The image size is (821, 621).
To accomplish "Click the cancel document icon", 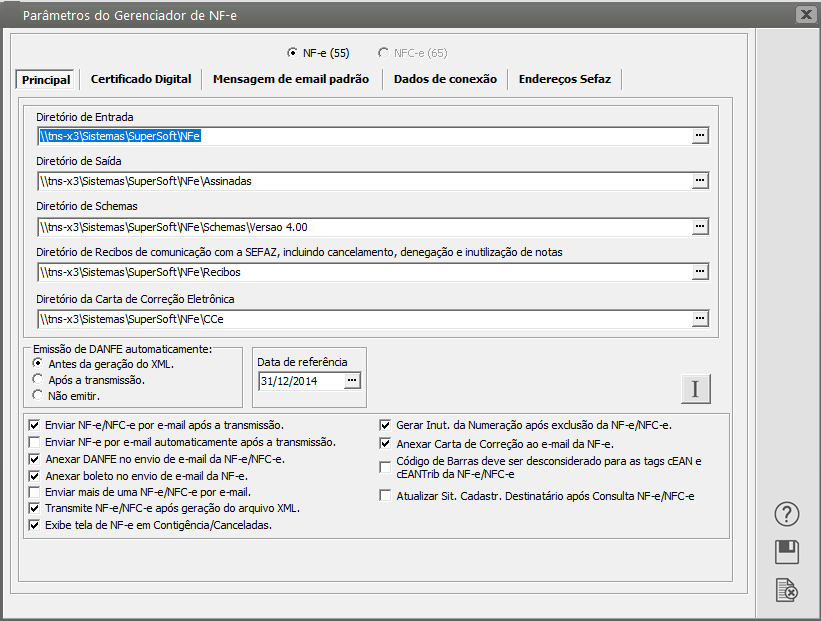I will pos(787,590).
